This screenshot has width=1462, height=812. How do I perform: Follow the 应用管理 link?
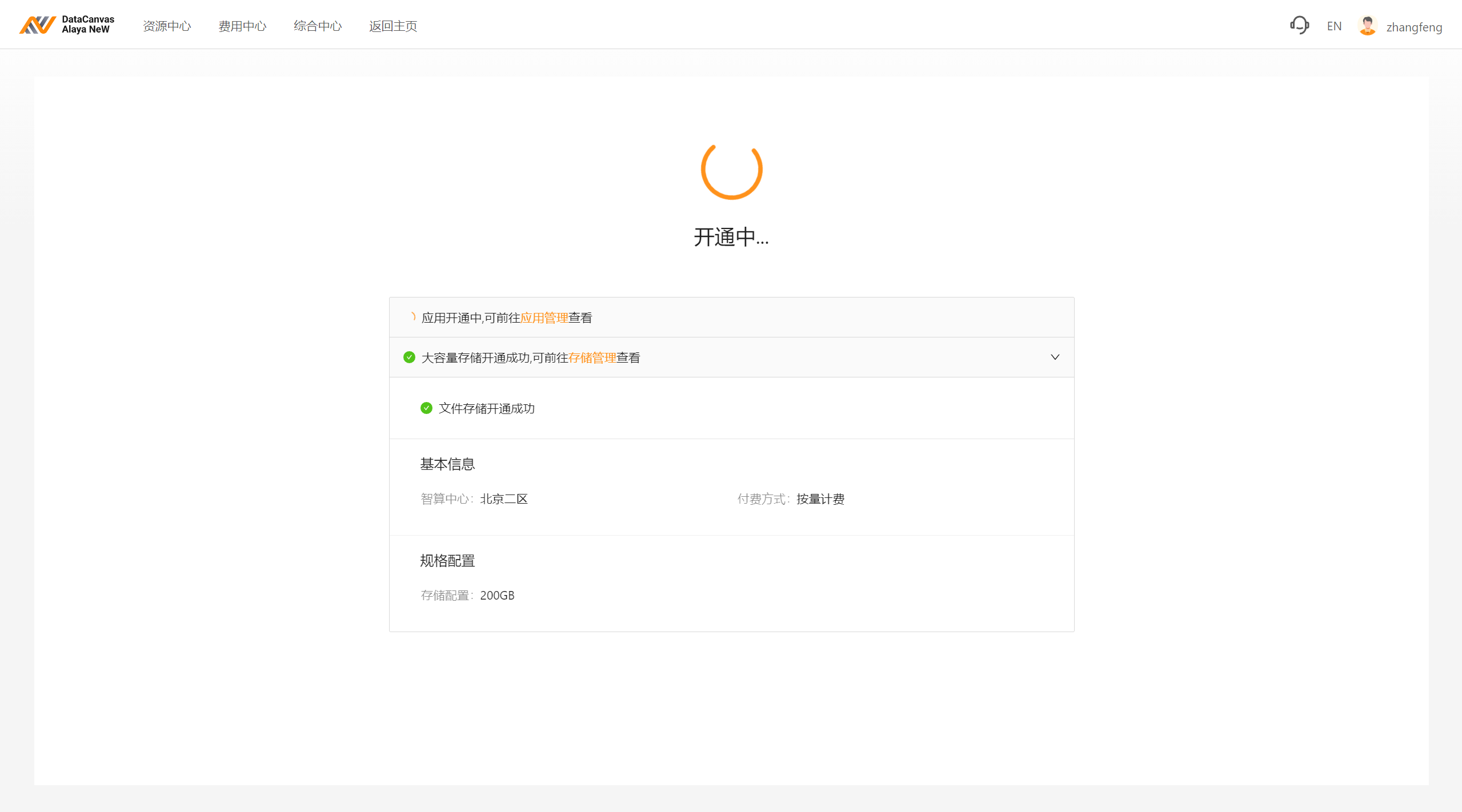coord(544,318)
